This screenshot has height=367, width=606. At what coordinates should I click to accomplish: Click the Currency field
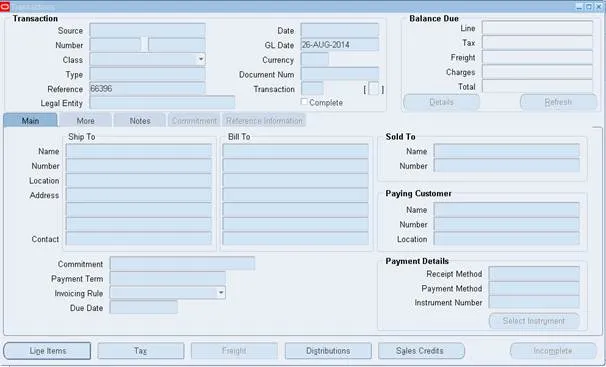(315, 60)
